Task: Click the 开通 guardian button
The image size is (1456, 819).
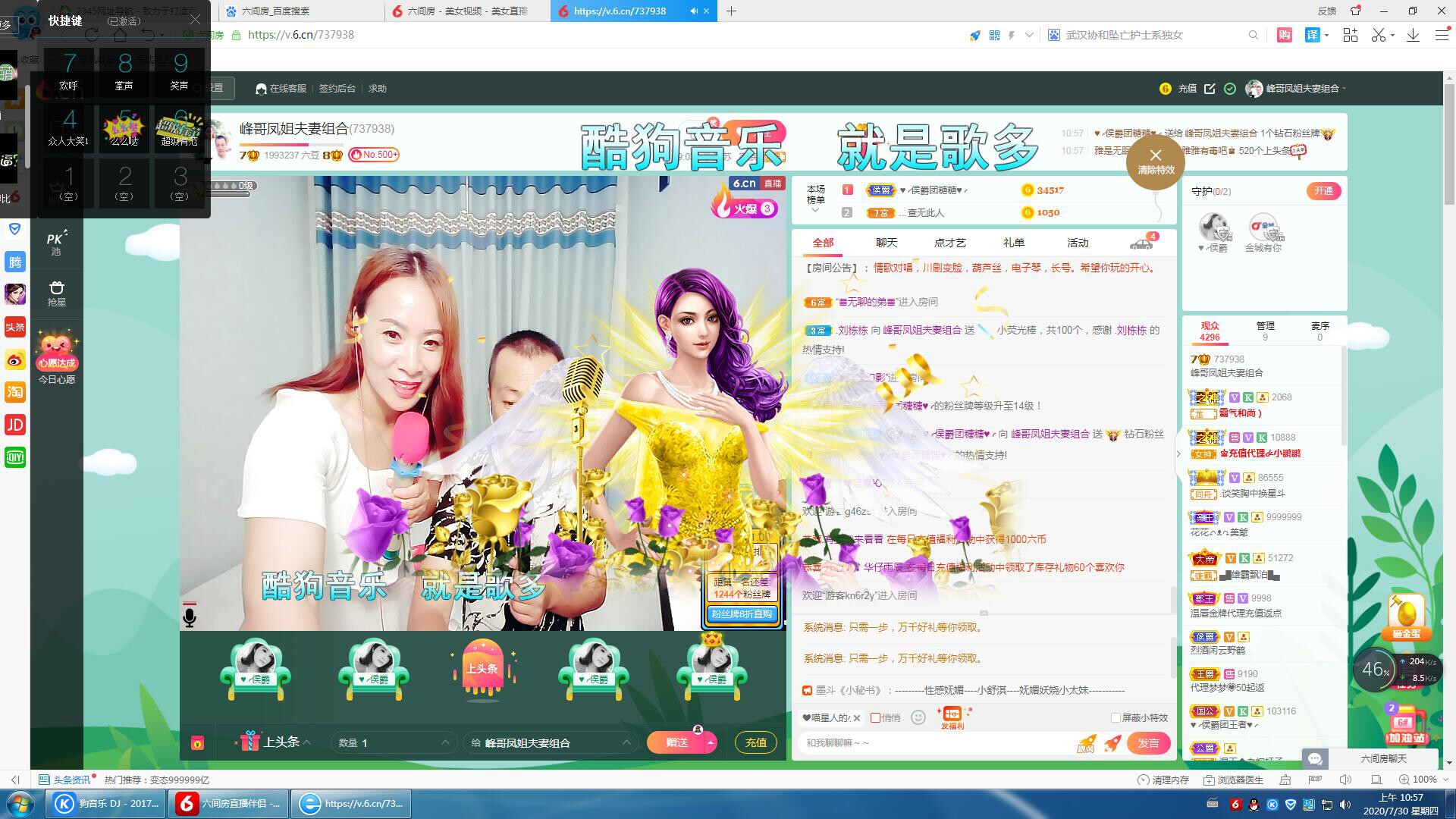Action: [1323, 191]
